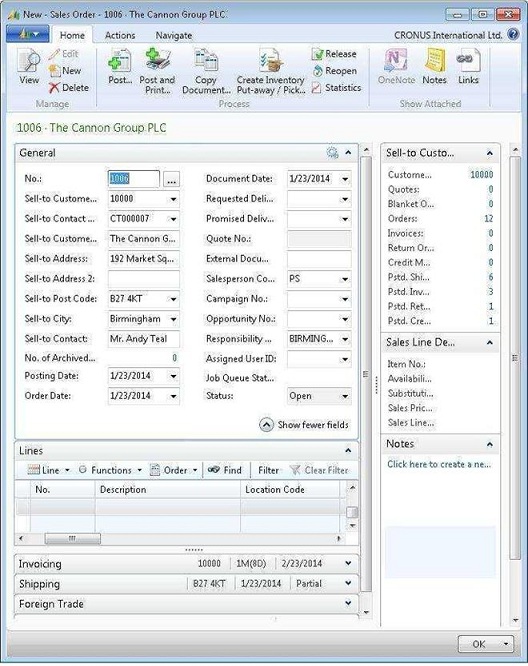The width and height of the screenshot is (528, 666).
Task: Open customer number 10000 link in FactBox
Action: [x=482, y=175]
